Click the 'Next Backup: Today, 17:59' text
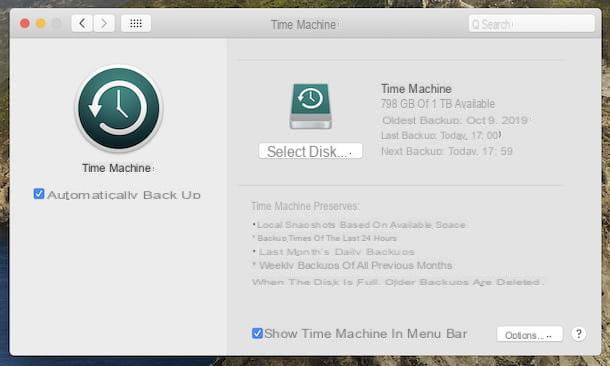Screen dimensions: 610x366 coord(447,151)
